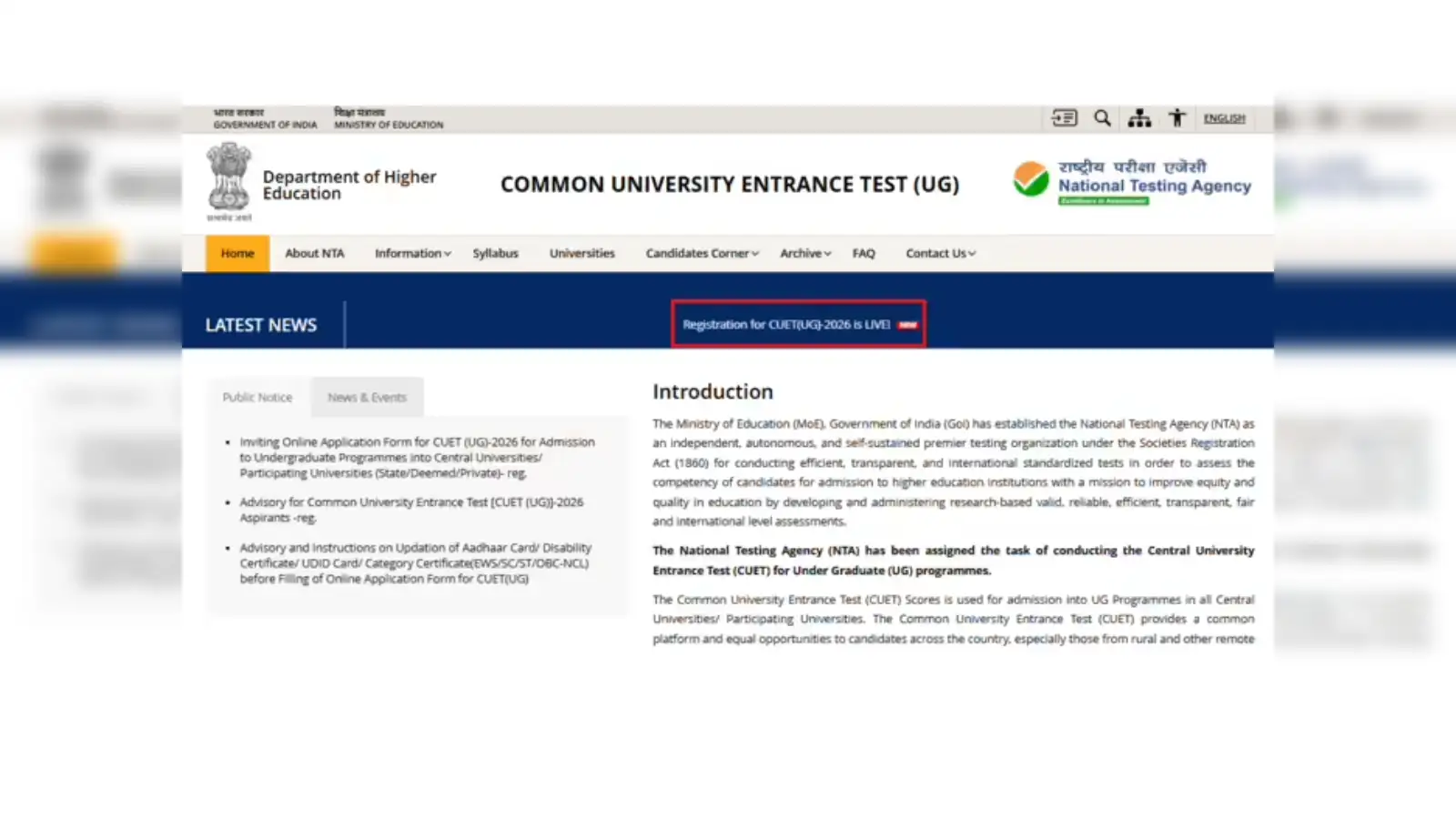Open accessibility options person icon

[x=1178, y=118]
